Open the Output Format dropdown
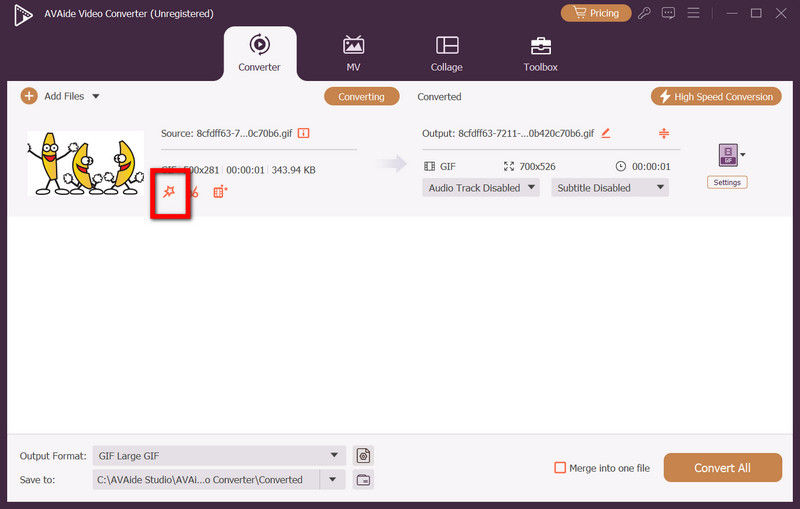This screenshot has height=509, width=800. (x=218, y=455)
